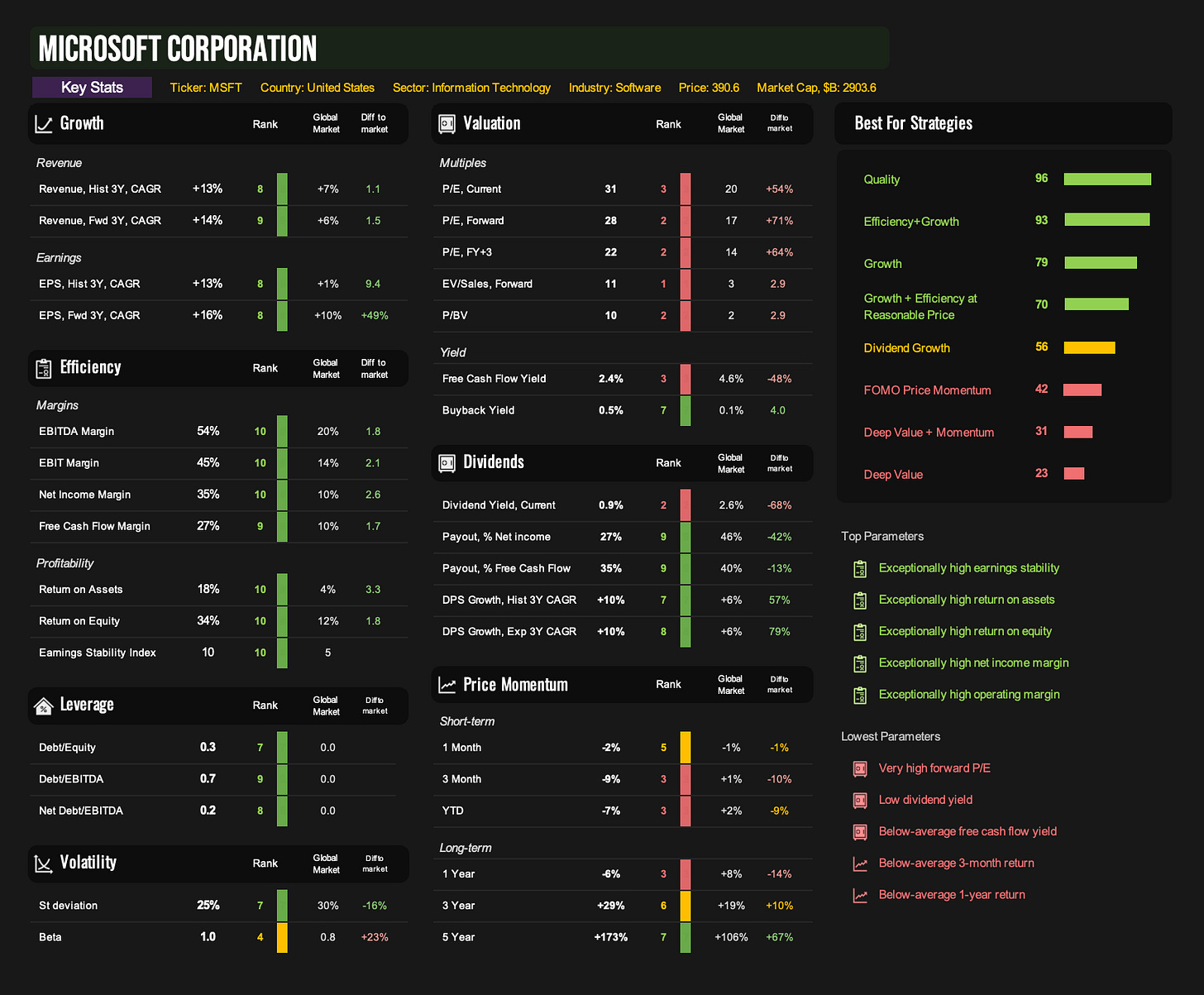Click Free Cash Flow Yield value 2.4%

tap(611, 379)
